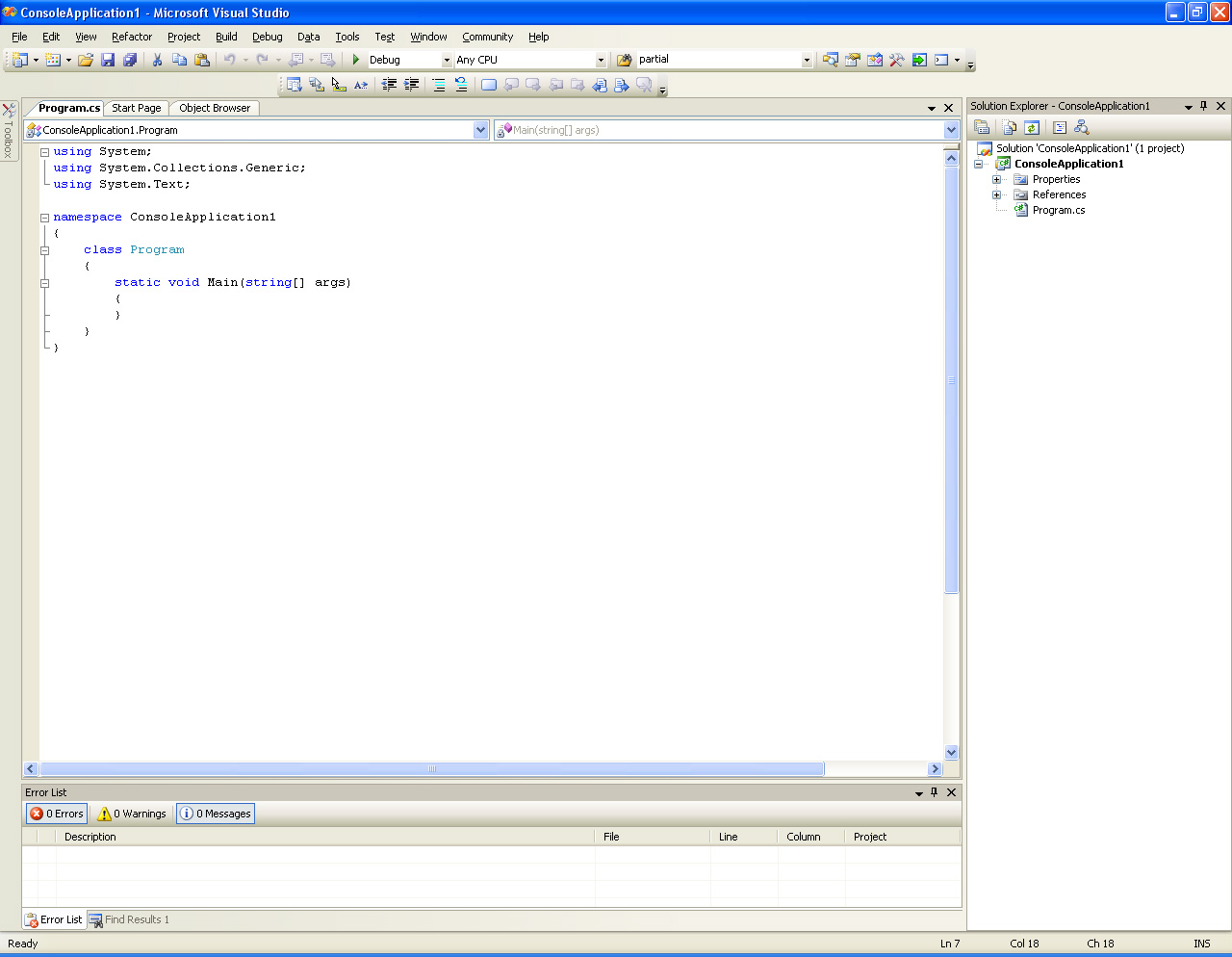Screen dimensions: 1232x957
Task: Open the Refactor menu
Action: point(132,37)
